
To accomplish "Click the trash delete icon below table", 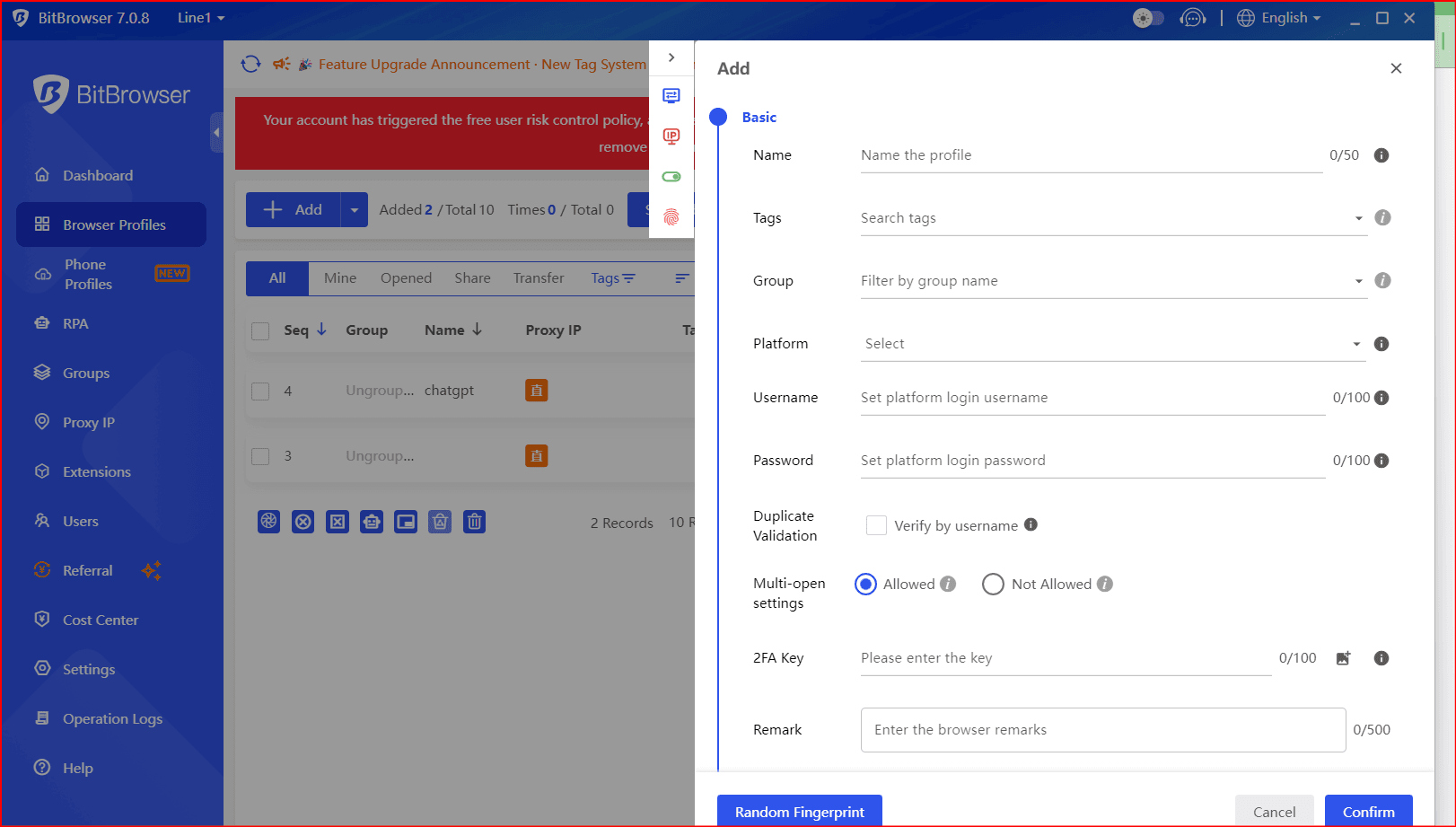I will [474, 522].
